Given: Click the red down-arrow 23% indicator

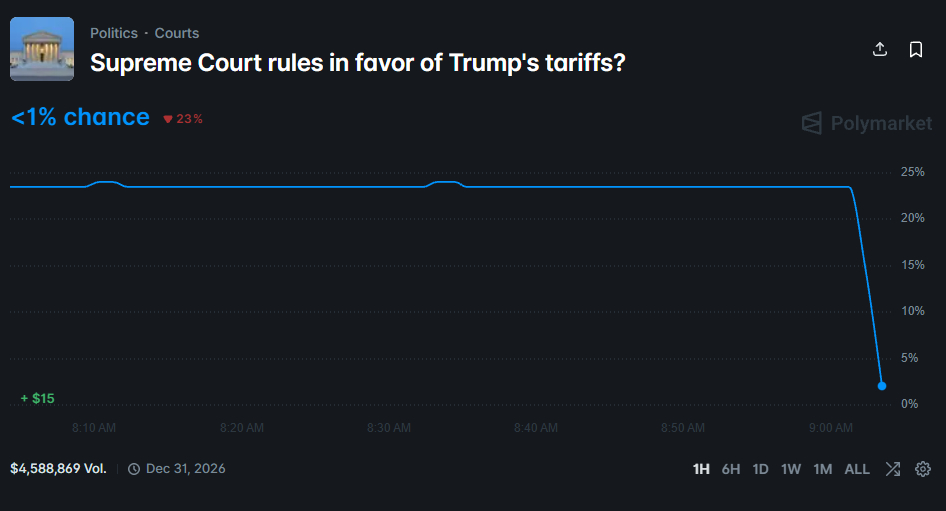Looking at the screenshot, I should pyautogui.click(x=183, y=119).
